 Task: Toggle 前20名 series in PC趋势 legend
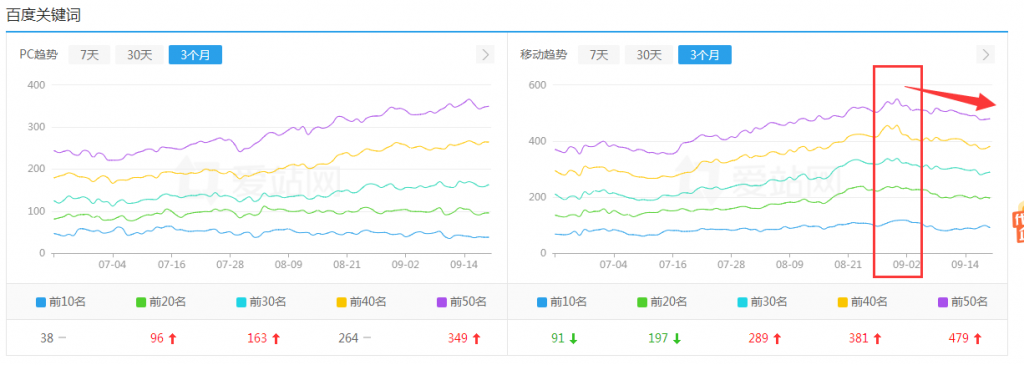coord(161,302)
